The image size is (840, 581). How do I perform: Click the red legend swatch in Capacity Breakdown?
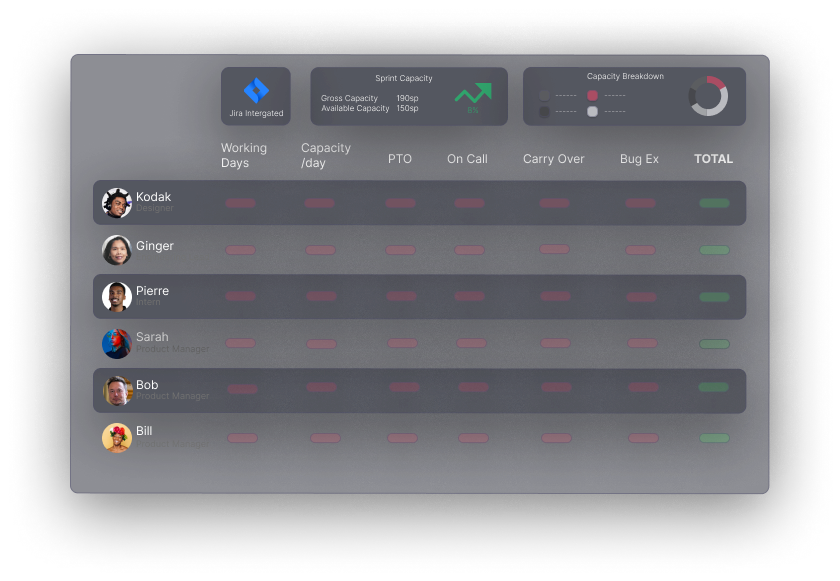[x=592, y=96]
